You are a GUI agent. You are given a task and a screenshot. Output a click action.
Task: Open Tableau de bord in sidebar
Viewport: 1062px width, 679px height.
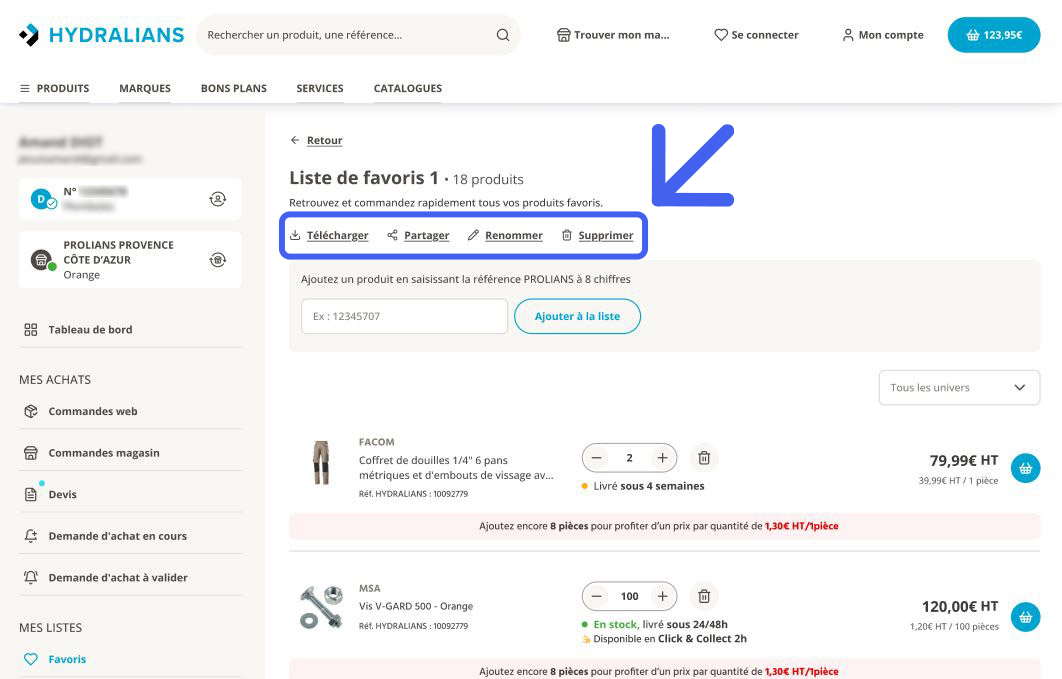130,330
